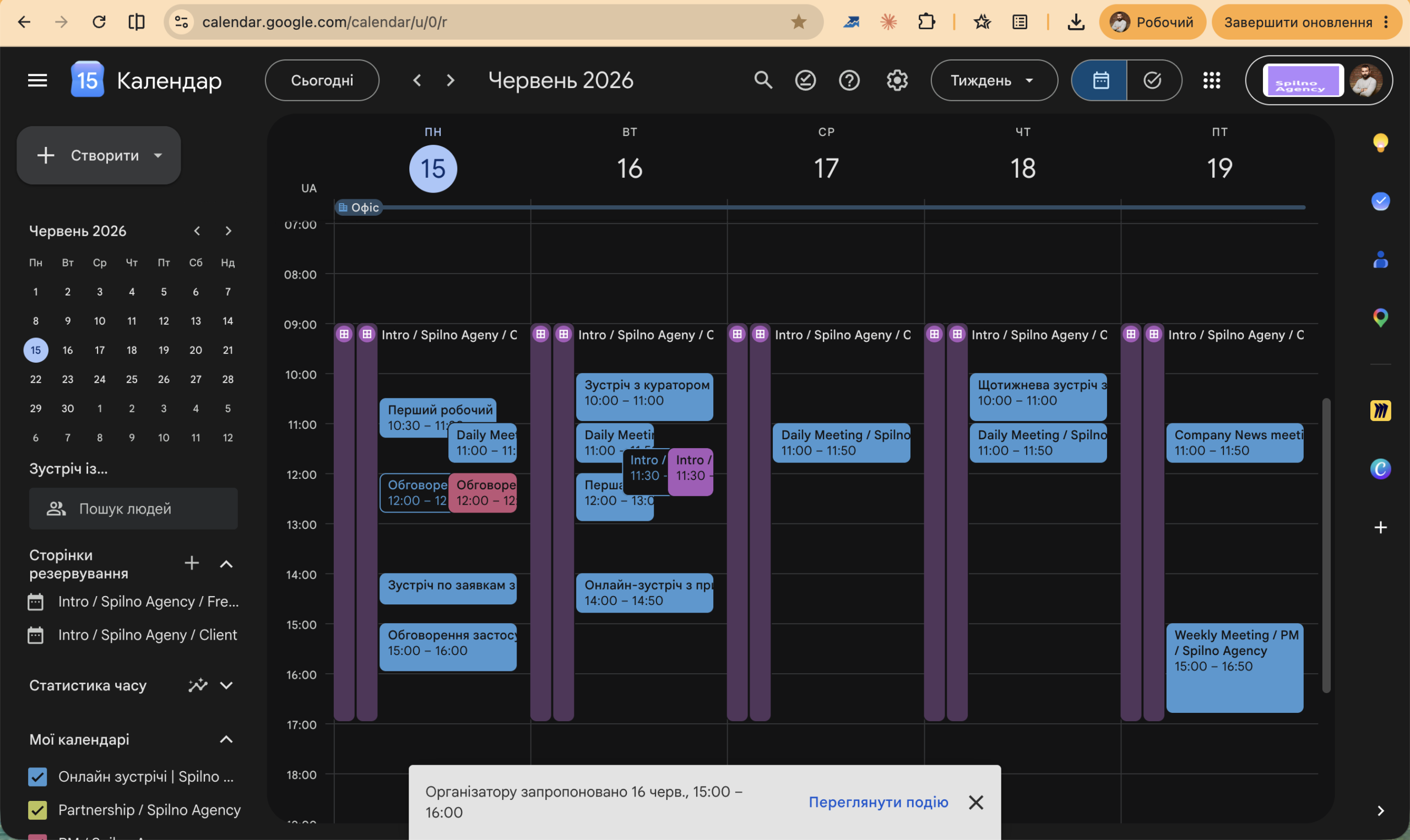The image size is (1410, 840).
Task: Switch to the Calendar view toggle
Action: point(1100,80)
